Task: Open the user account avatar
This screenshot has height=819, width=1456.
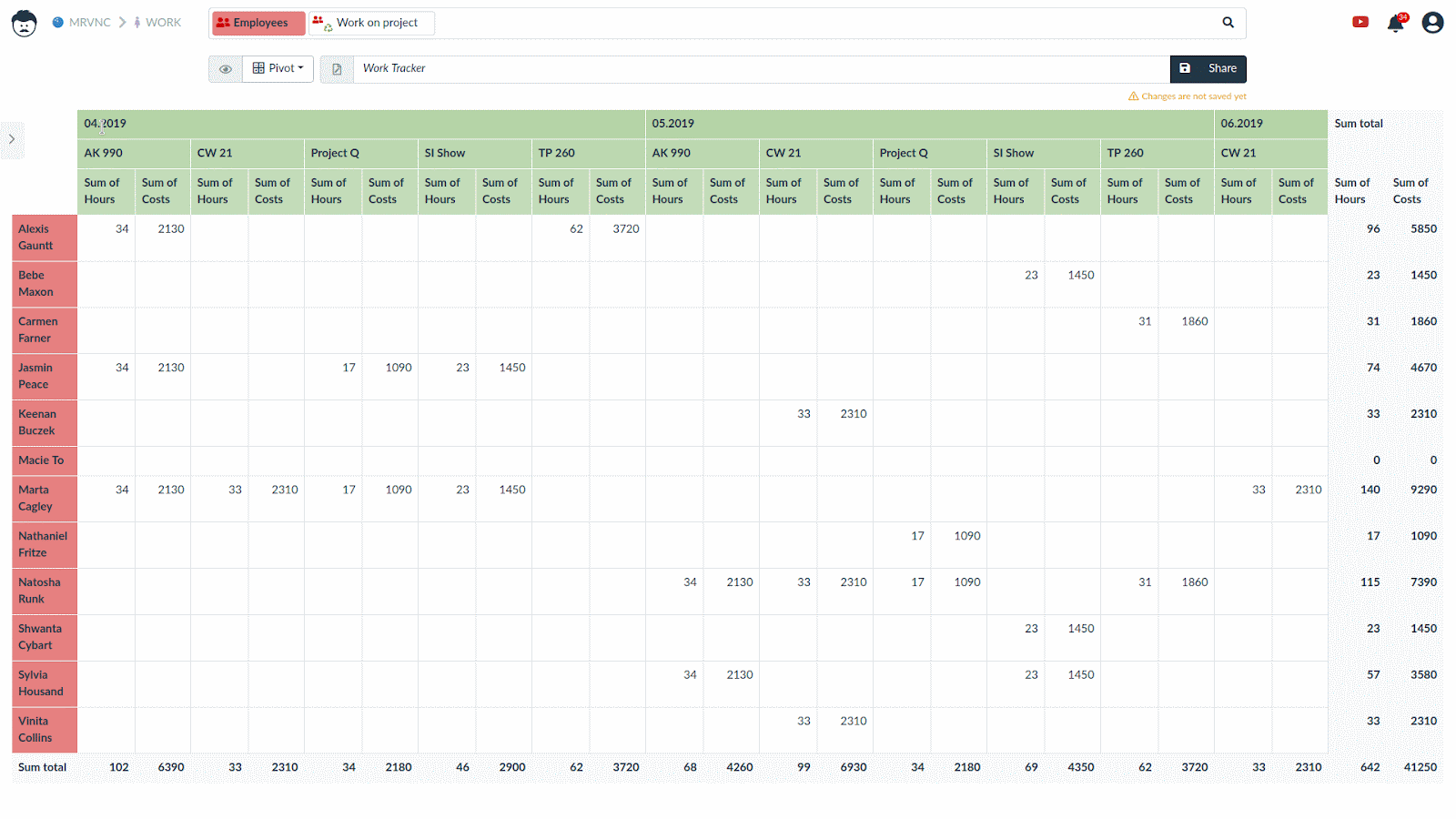Action: point(1432,23)
